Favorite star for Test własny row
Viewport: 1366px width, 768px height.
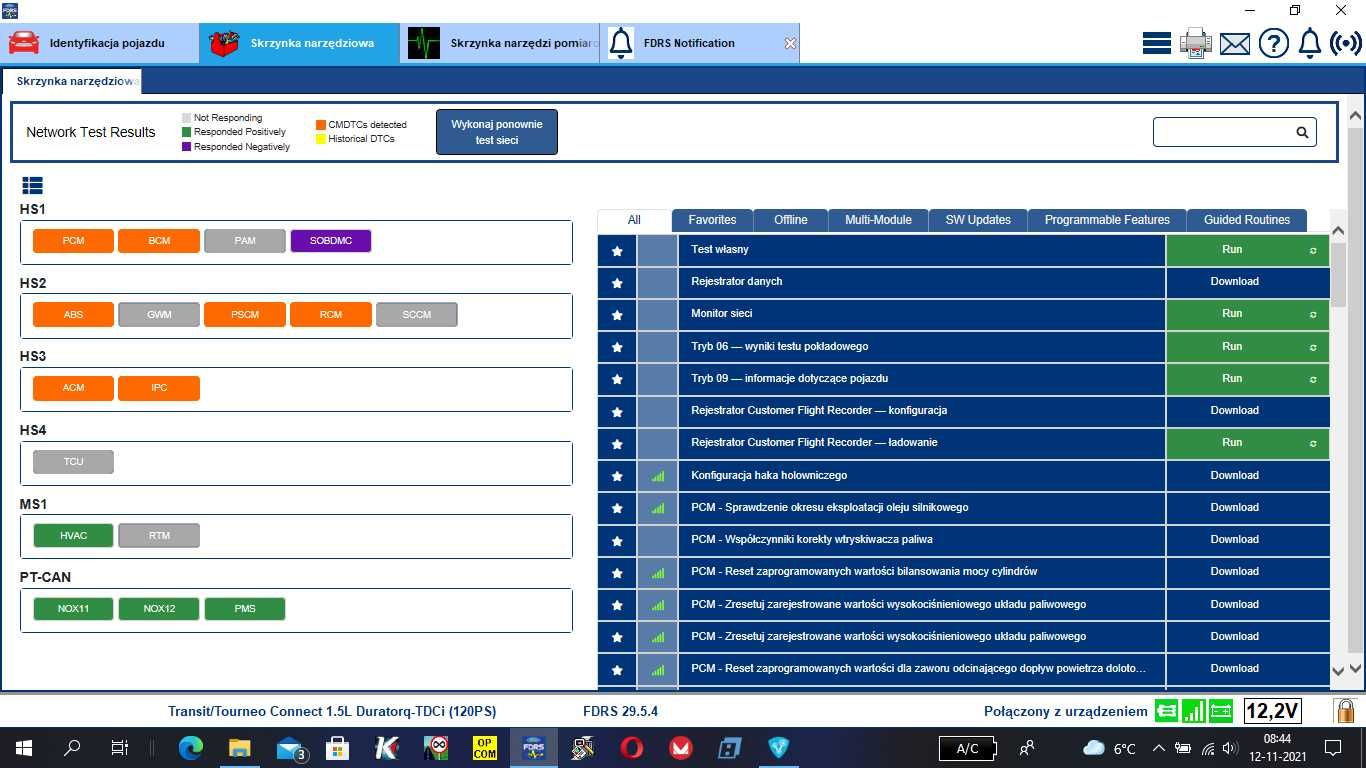click(617, 250)
